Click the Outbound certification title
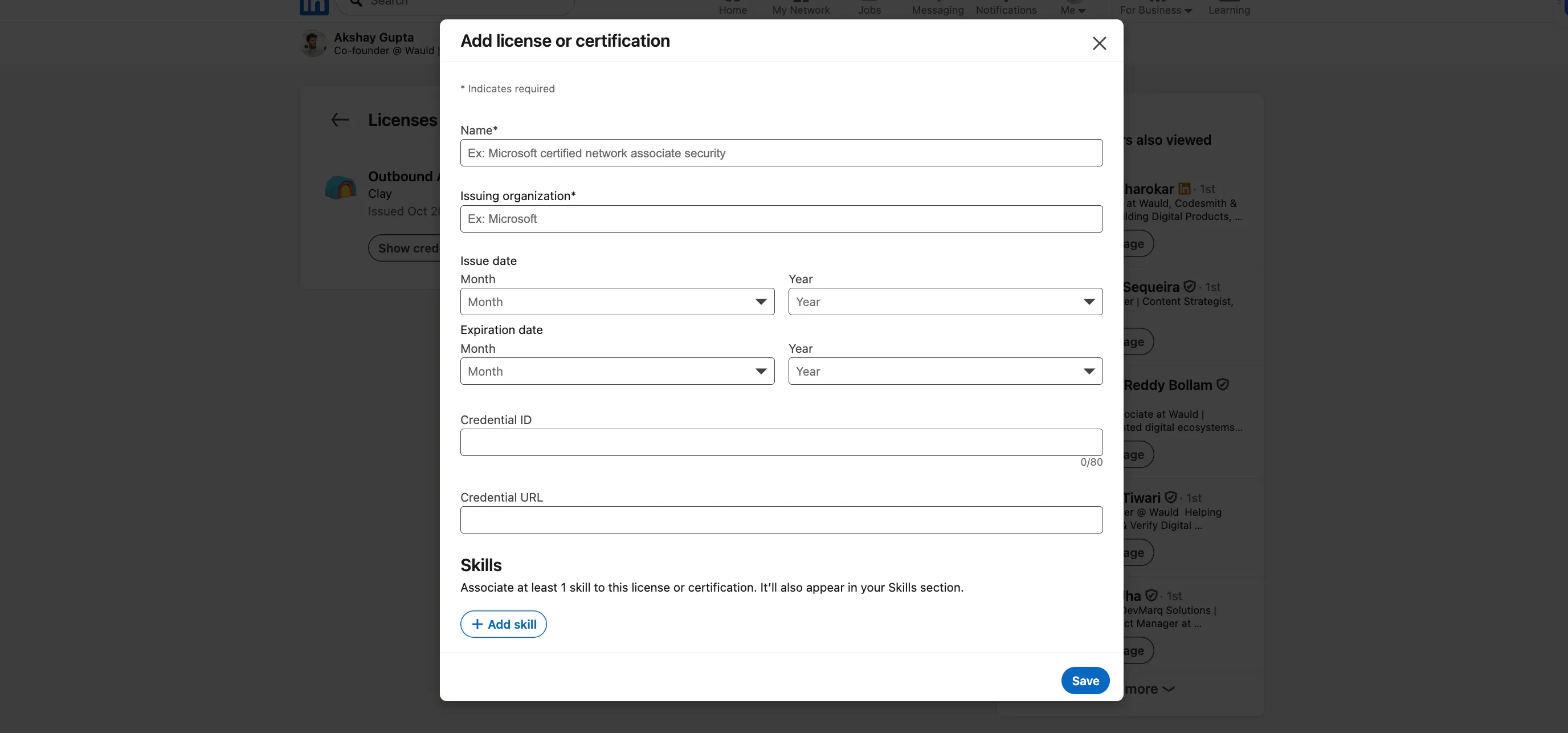The image size is (1568, 733). [x=403, y=176]
